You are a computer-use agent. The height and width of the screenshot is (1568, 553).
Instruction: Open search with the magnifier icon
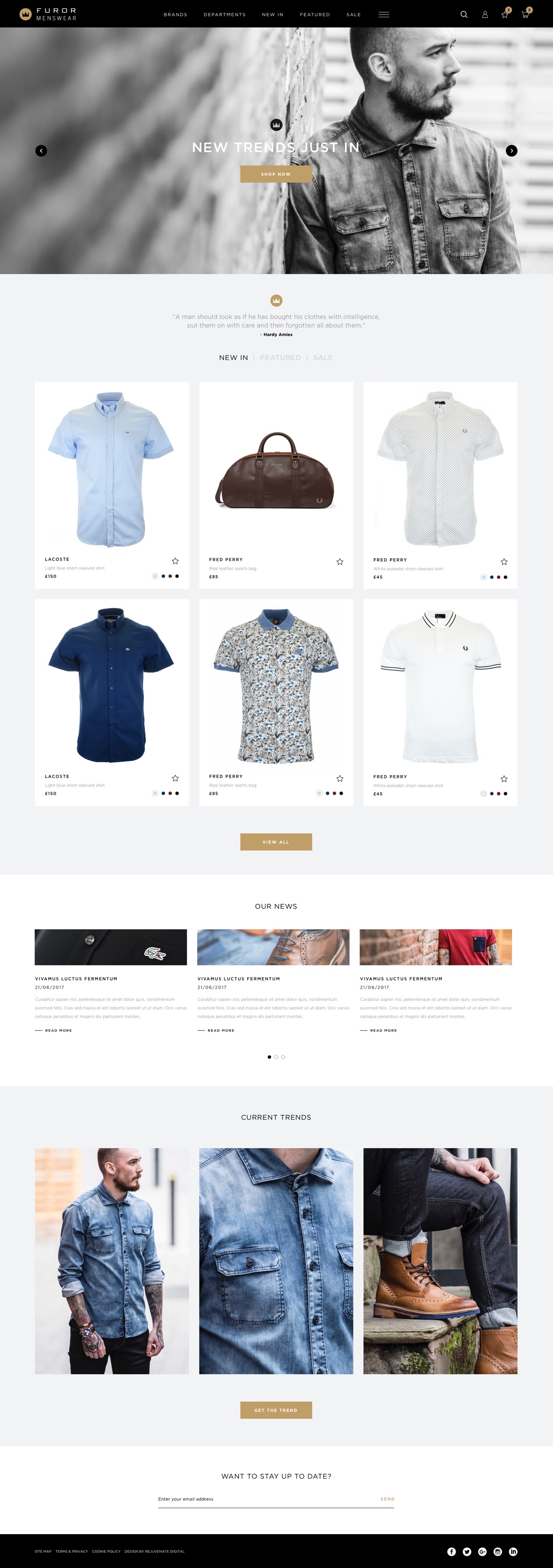point(464,15)
